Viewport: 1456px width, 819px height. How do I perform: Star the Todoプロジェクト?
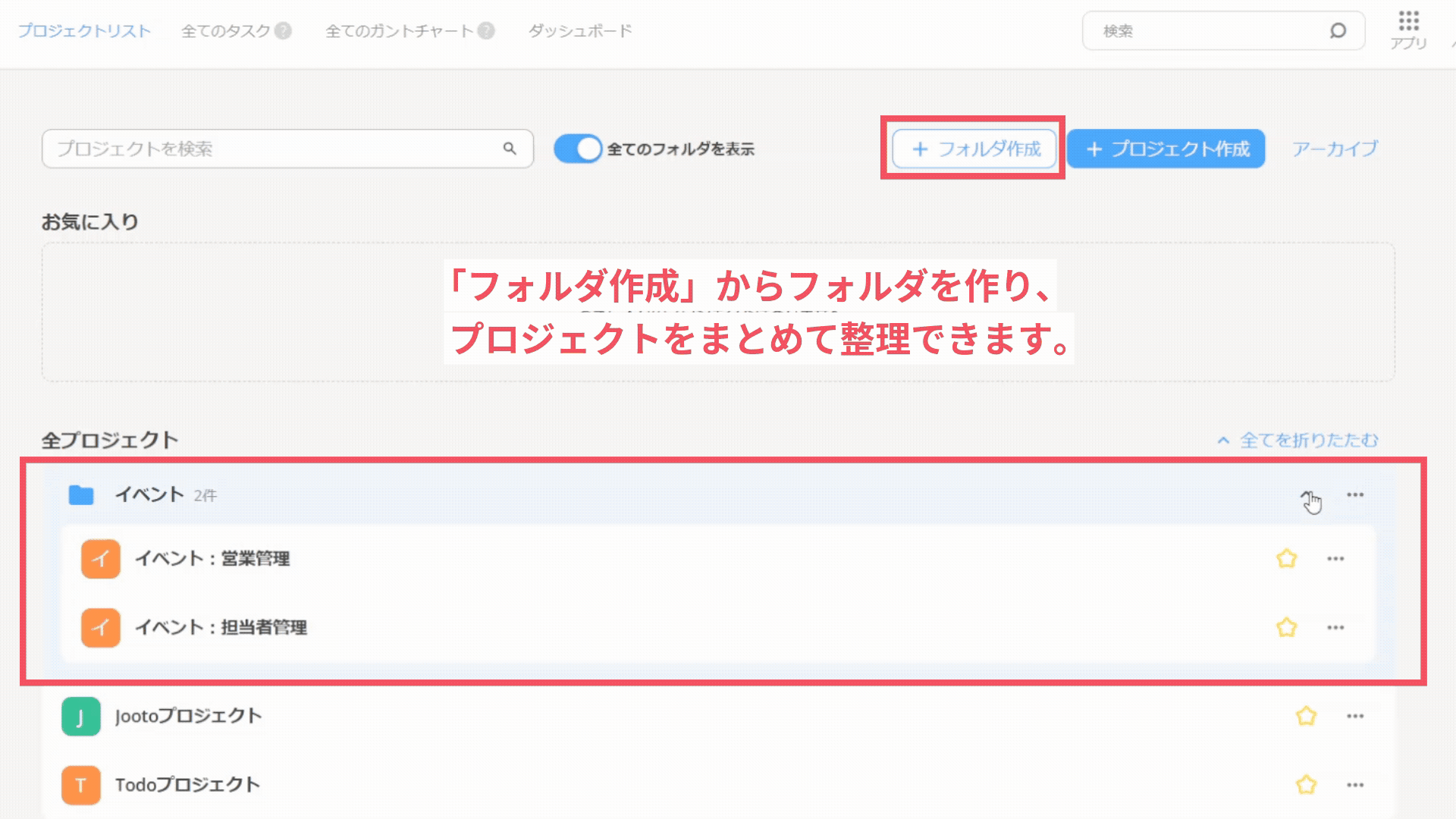(x=1306, y=785)
